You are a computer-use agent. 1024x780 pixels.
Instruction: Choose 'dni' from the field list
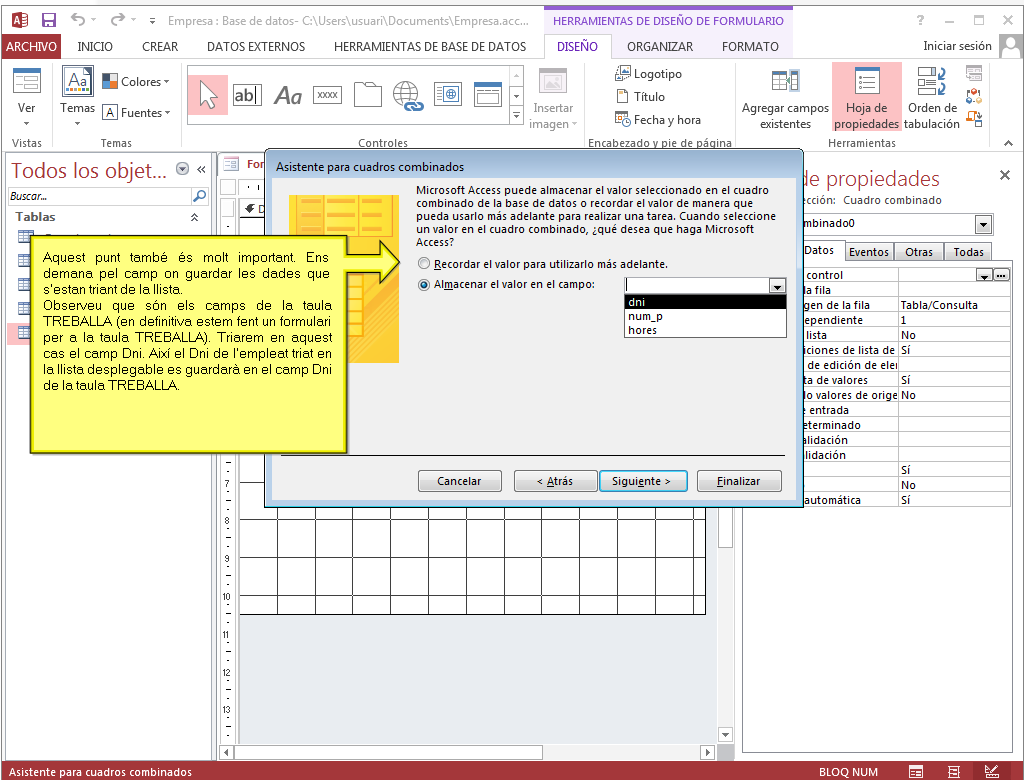(x=705, y=302)
